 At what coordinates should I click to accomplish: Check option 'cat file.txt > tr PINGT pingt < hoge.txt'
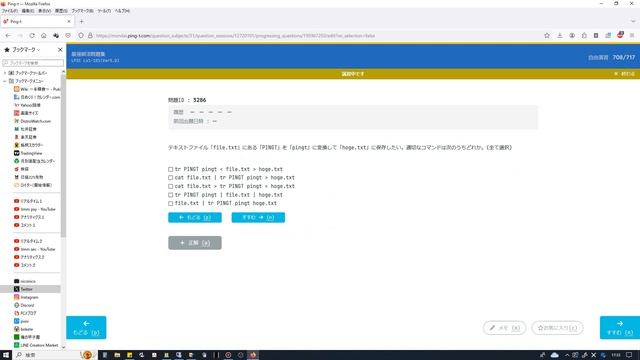(171, 186)
